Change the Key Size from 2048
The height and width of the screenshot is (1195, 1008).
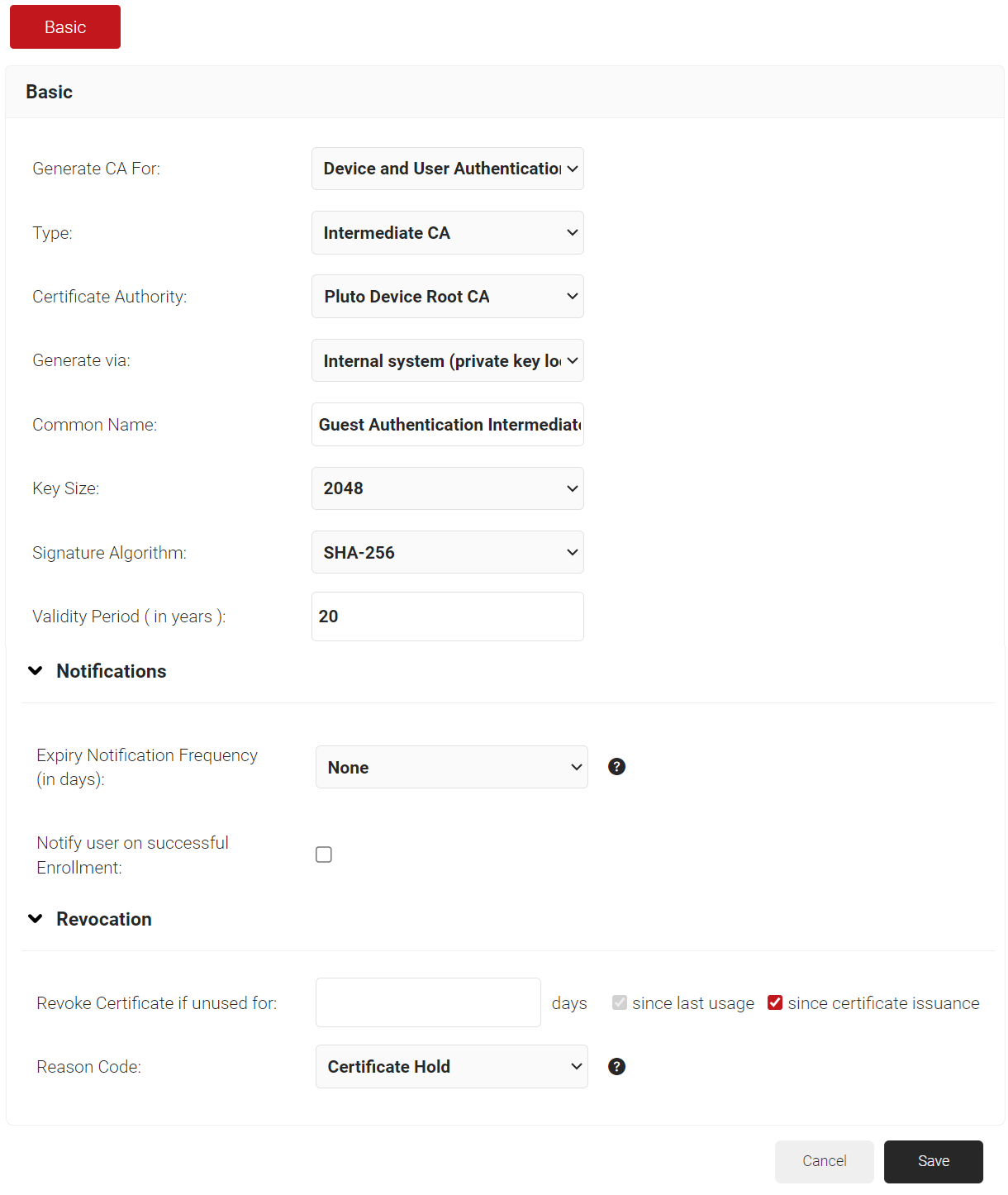(x=447, y=488)
